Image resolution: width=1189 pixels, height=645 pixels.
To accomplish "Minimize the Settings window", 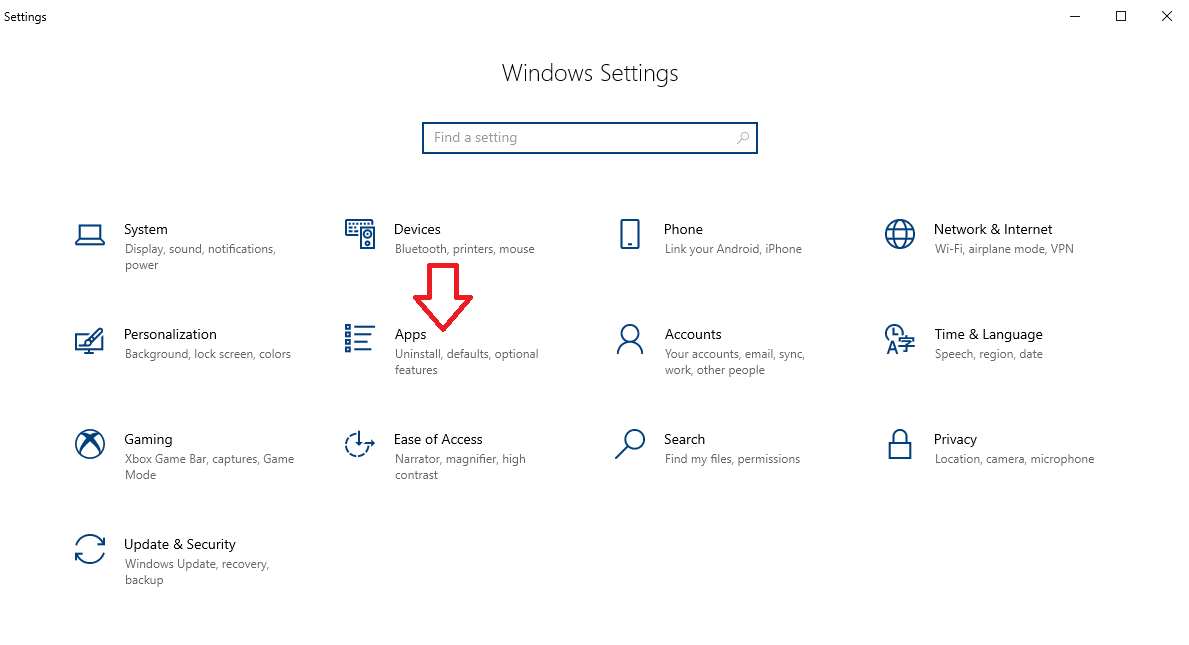I will [x=1074, y=16].
